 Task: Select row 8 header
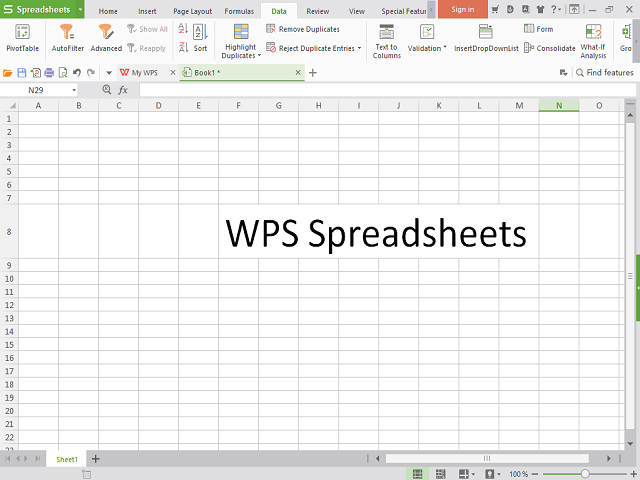point(9,231)
